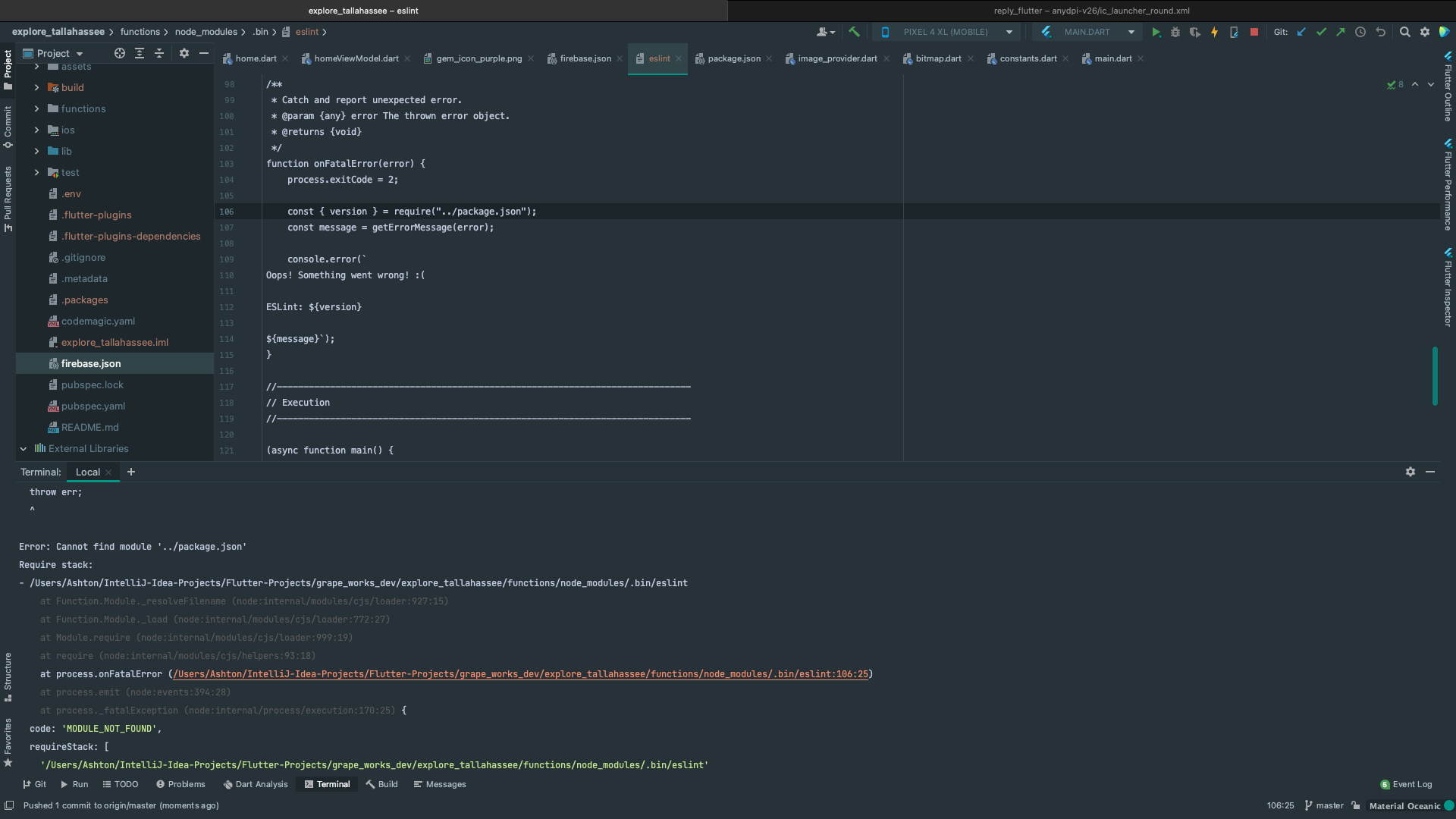The width and height of the screenshot is (1456, 819).
Task: Collapse the firebase.json file tab's close control
Action: pos(620,58)
